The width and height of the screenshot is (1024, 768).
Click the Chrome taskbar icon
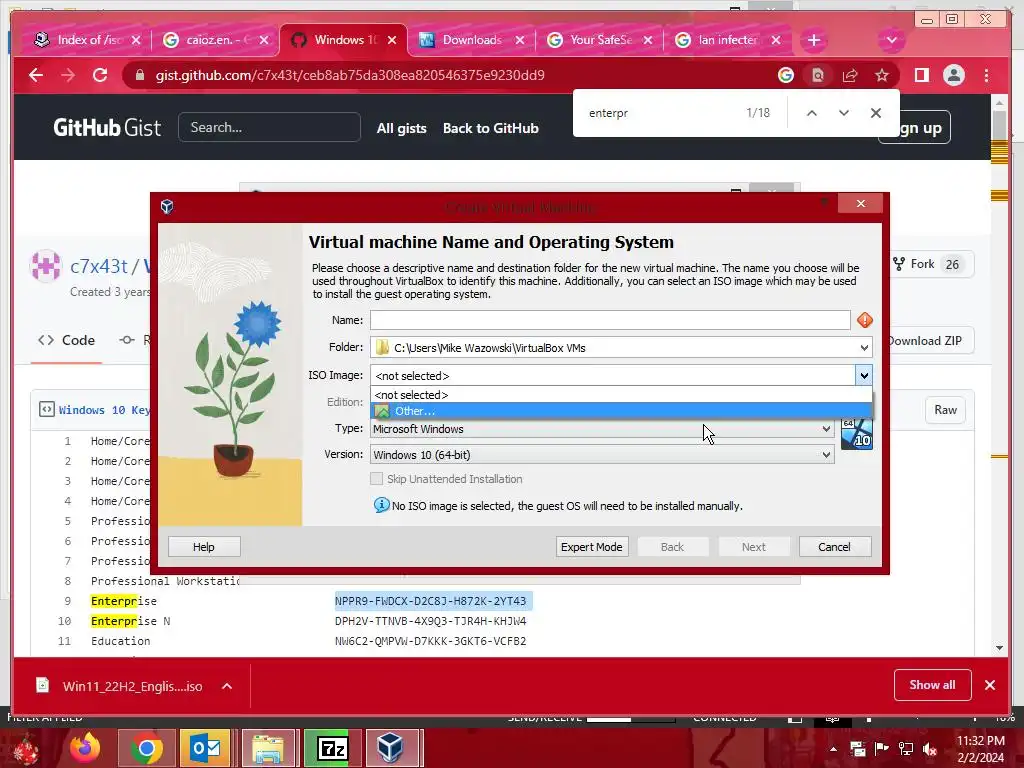point(146,748)
